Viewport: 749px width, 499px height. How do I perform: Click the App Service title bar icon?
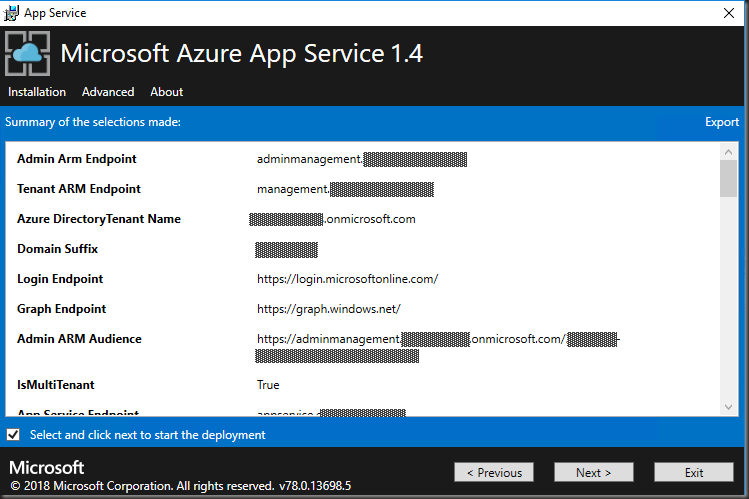tap(12, 13)
